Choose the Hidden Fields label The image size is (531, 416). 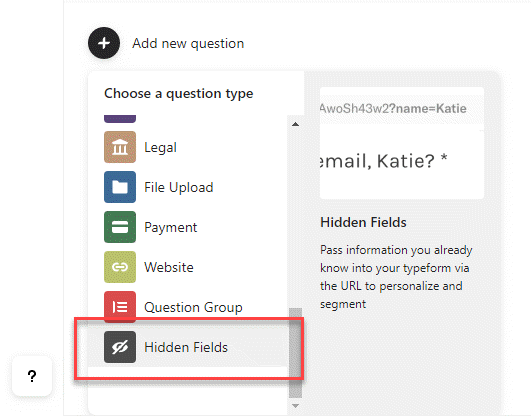(x=186, y=347)
